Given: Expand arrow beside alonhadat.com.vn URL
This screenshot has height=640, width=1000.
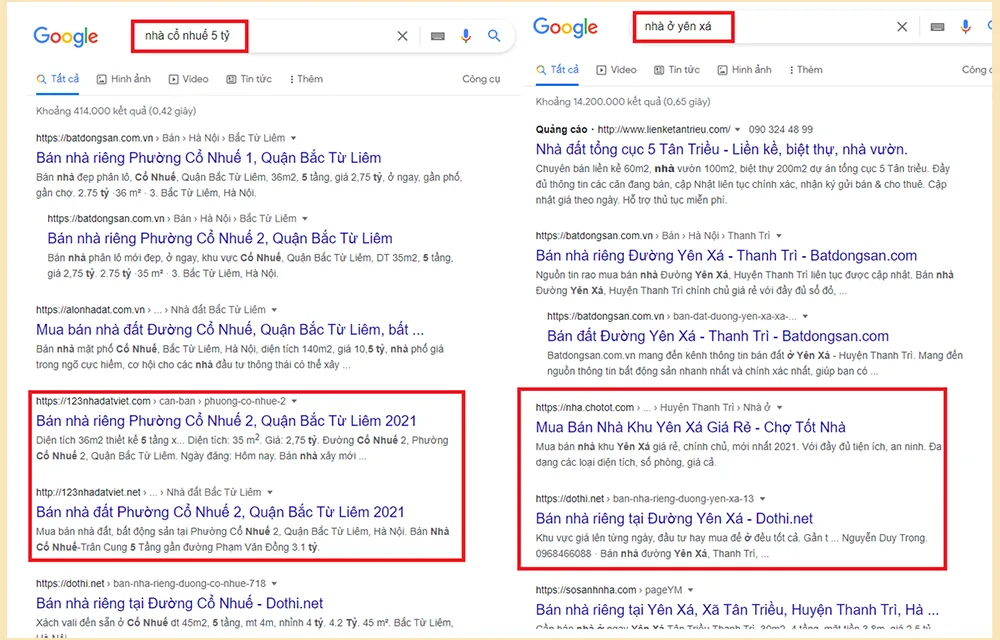Looking at the screenshot, I should coord(274,310).
